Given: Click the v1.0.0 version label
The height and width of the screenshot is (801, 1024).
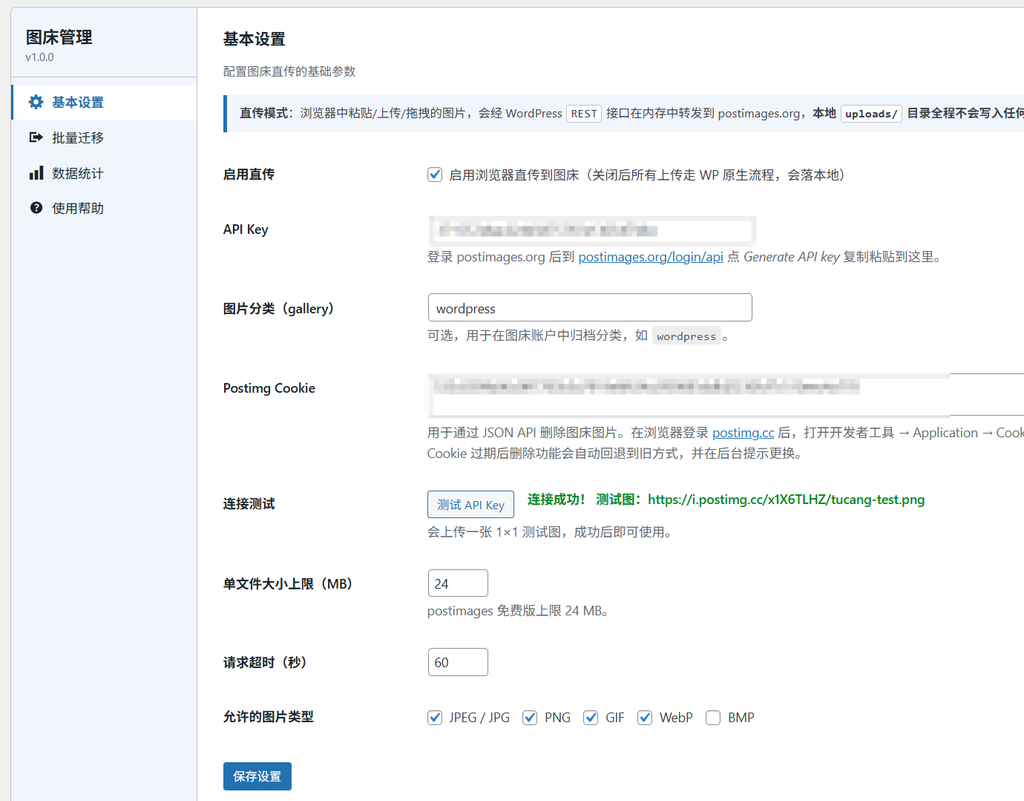Looking at the screenshot, I should tap(40, 57).
